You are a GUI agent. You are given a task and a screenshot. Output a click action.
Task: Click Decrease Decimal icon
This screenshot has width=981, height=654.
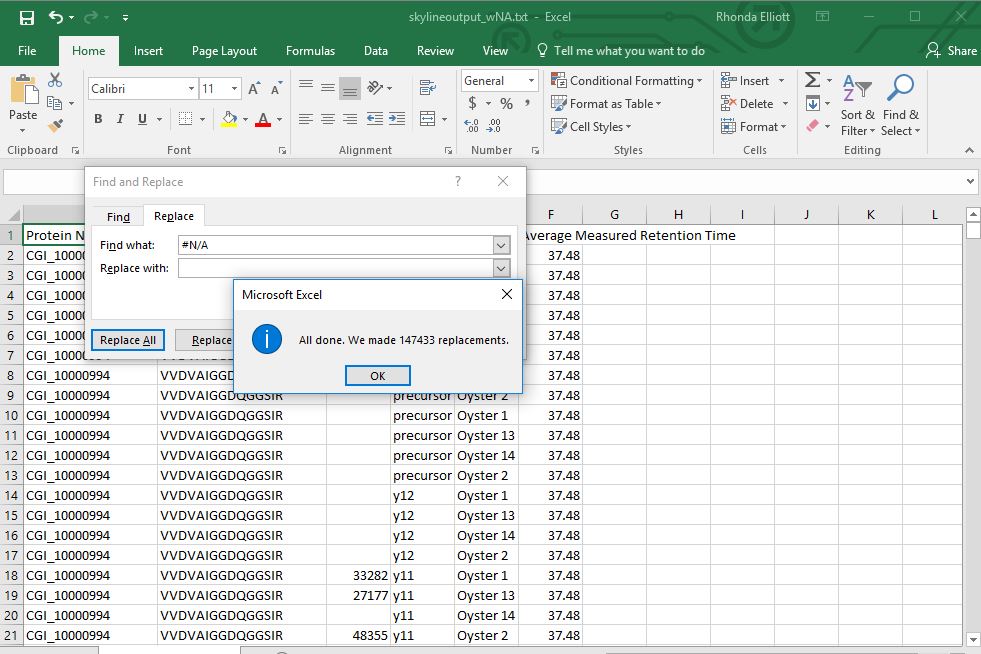tap(494, 126)
